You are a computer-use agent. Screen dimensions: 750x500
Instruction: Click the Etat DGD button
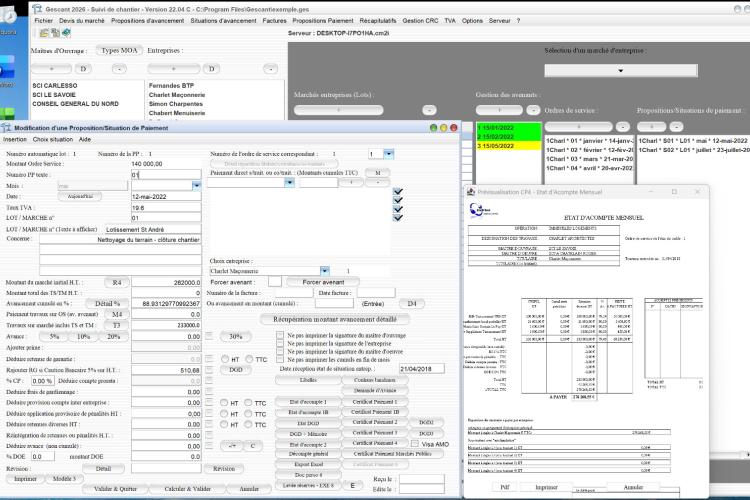tap(308, 423)
